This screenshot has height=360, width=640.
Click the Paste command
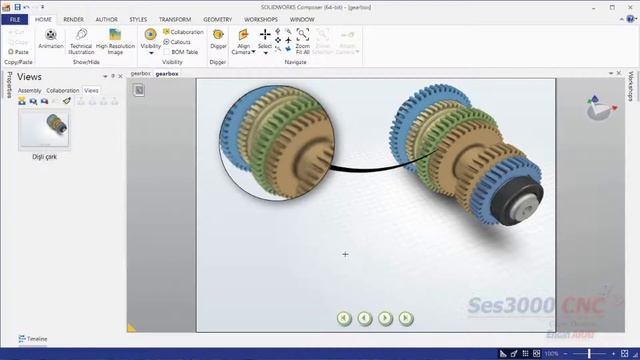18,52
